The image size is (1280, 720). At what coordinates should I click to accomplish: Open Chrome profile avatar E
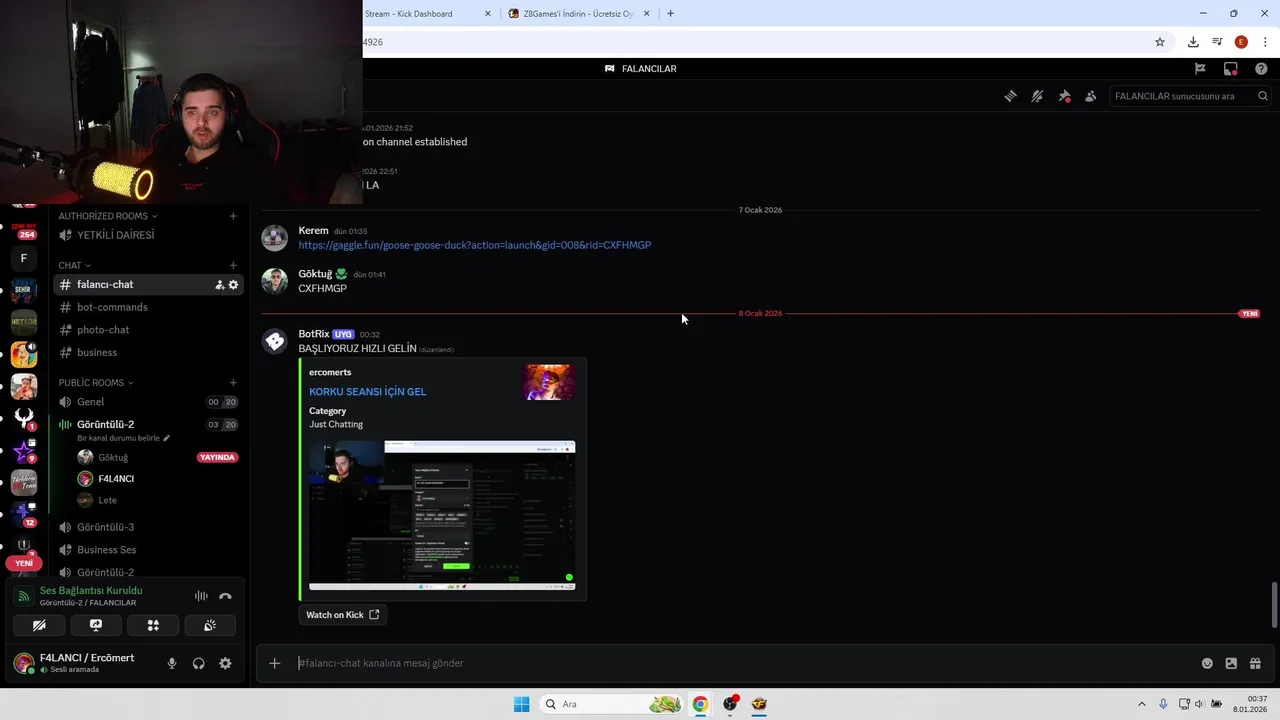[1241, 42]
